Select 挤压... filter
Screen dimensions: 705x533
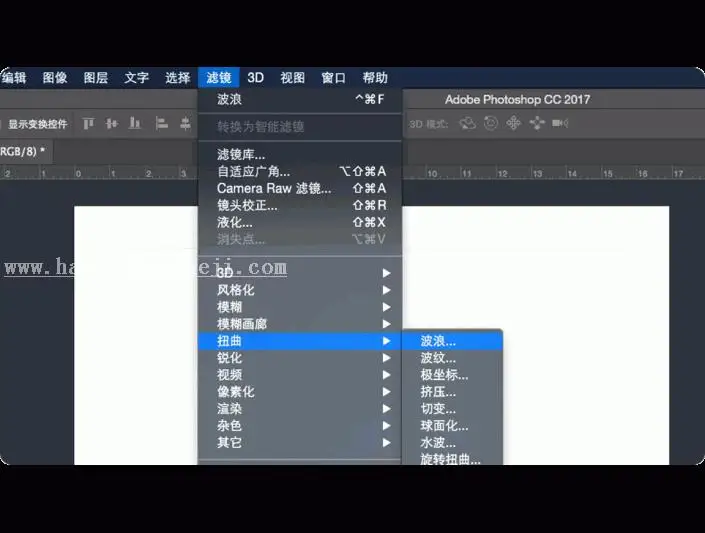coord(452,392)
